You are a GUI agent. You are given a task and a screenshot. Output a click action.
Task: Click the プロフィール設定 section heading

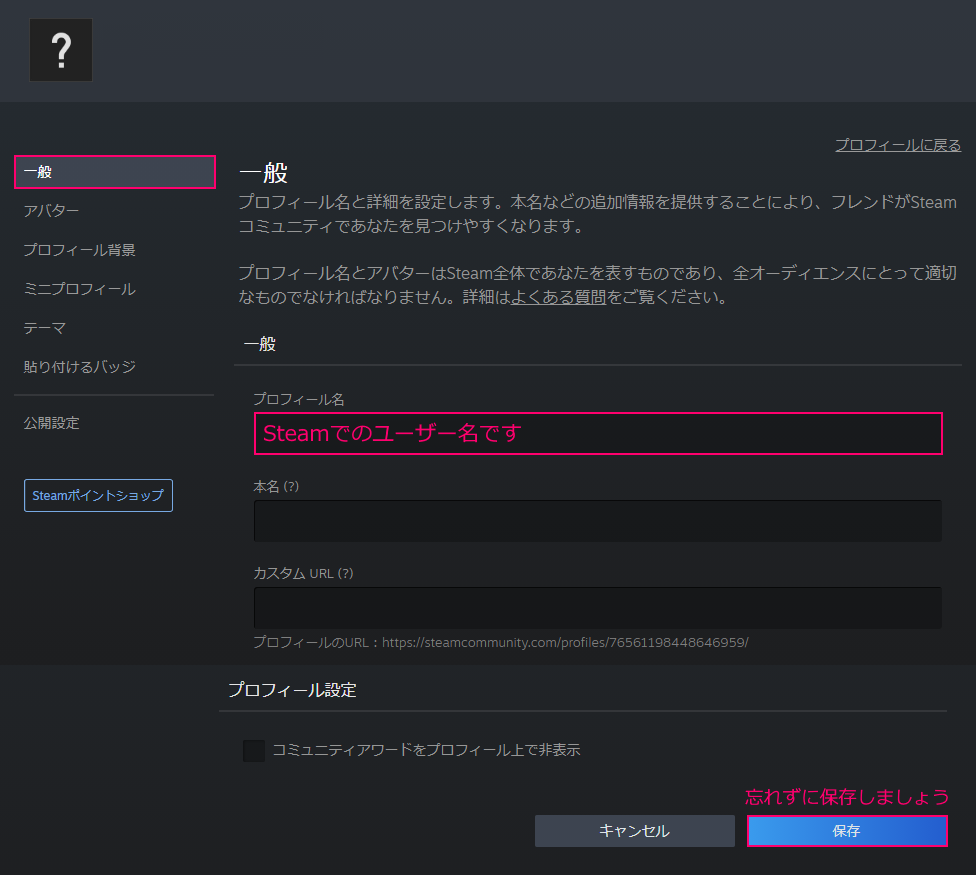(292, 690)
